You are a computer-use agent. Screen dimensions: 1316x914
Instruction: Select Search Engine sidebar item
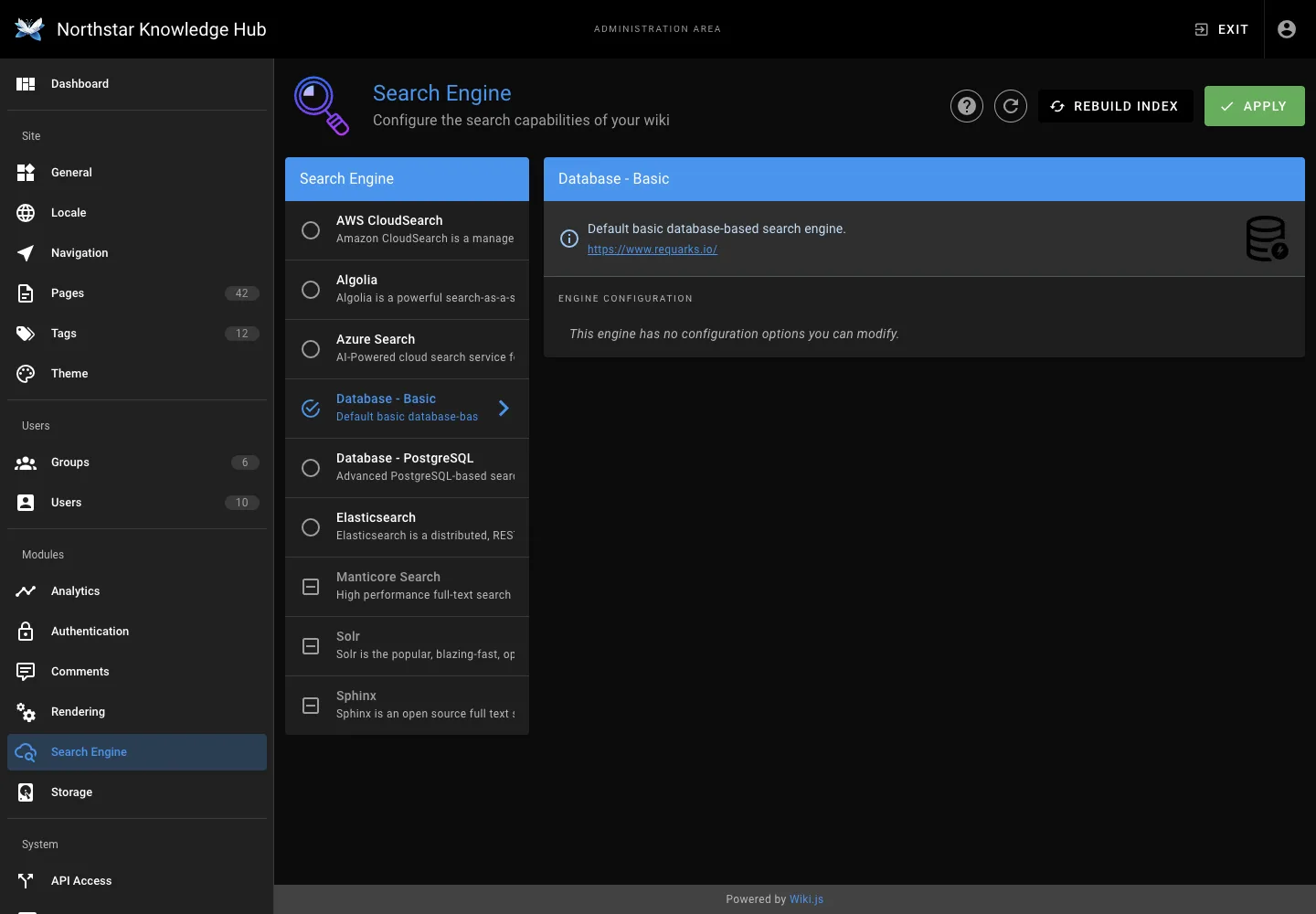tap(137, 752)
